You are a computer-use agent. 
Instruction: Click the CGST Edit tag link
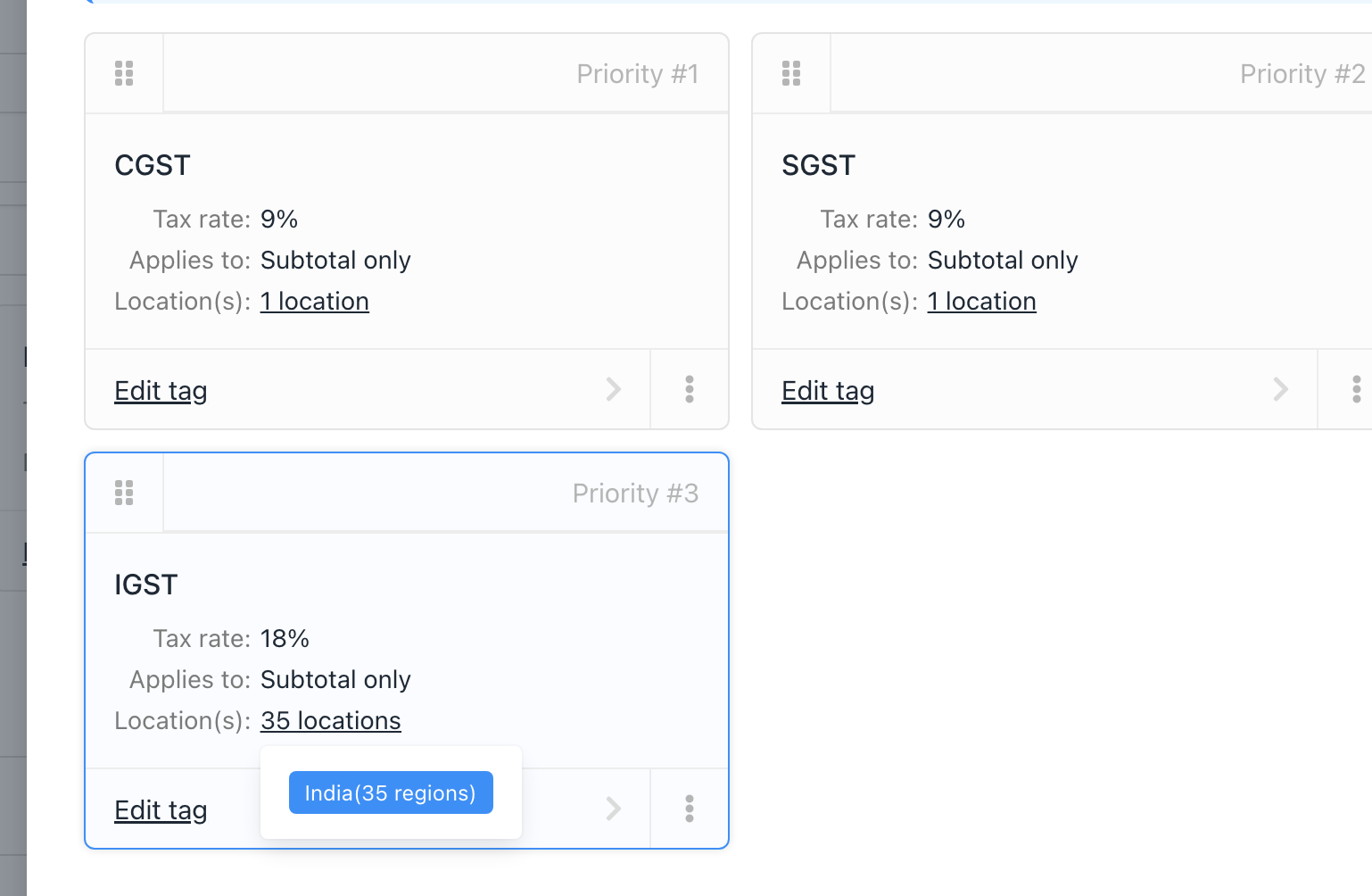(x=161, y=391)
